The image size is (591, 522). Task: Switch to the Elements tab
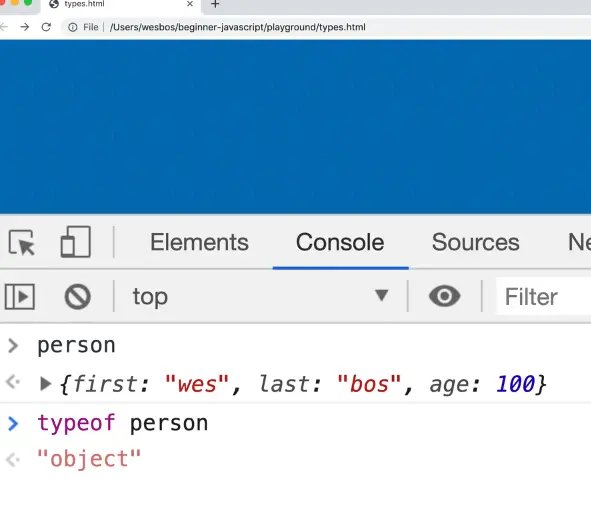pyautogui.click(x=199, y=242)
